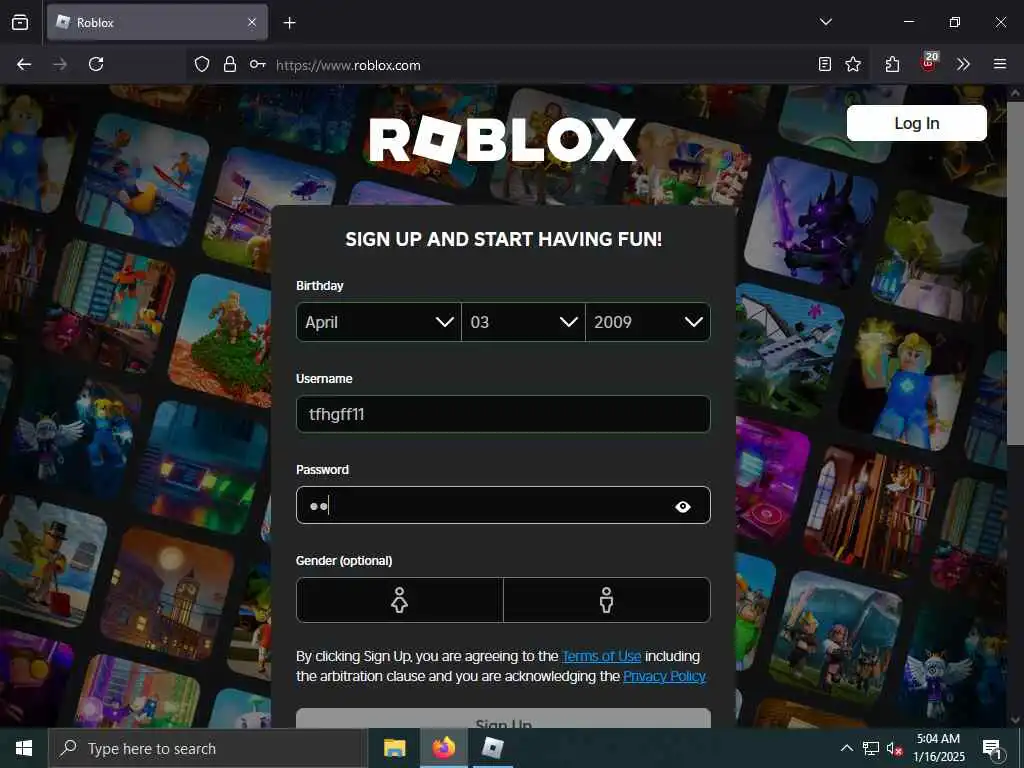Image resolution: width=1024 pixels, height=768 pixels.
Task: View site security padlock info
Action: (x=229, y=64)
